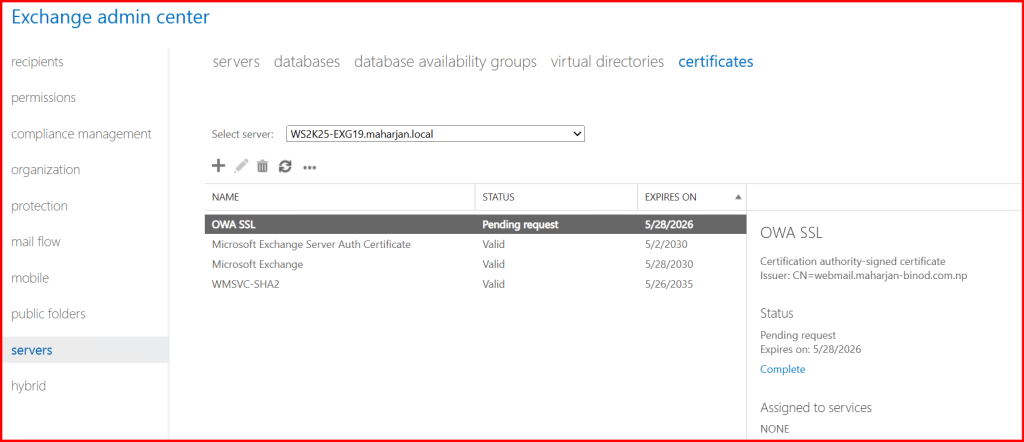Open the virtual directories tab

(607, 62)
